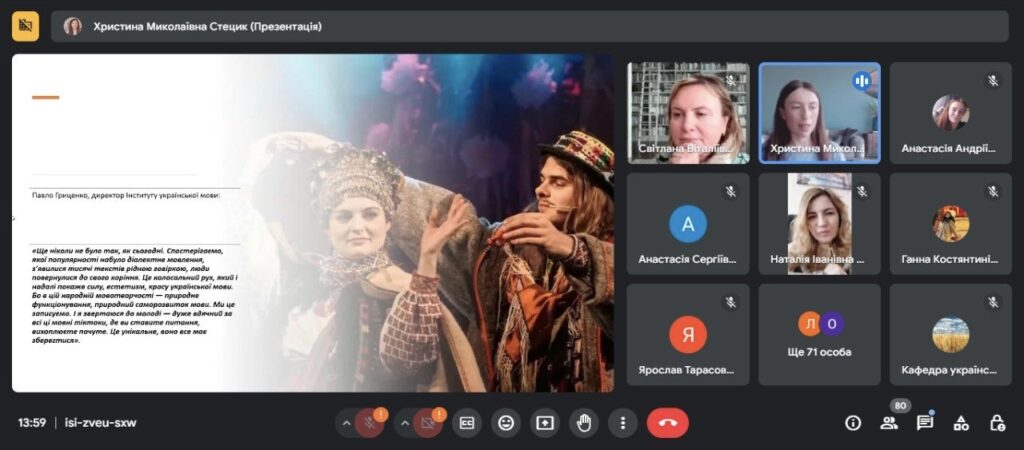Toggle the muted microphone button
1024x450 pixels.
(370, 423)
